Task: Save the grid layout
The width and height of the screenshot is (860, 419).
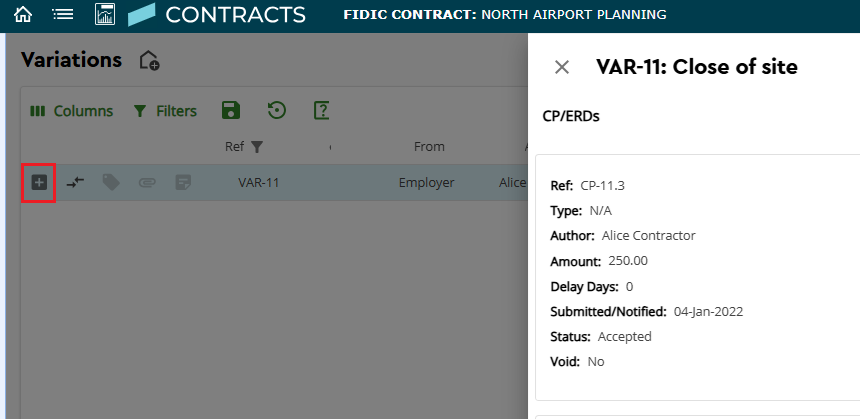Action: coord(231,111)
